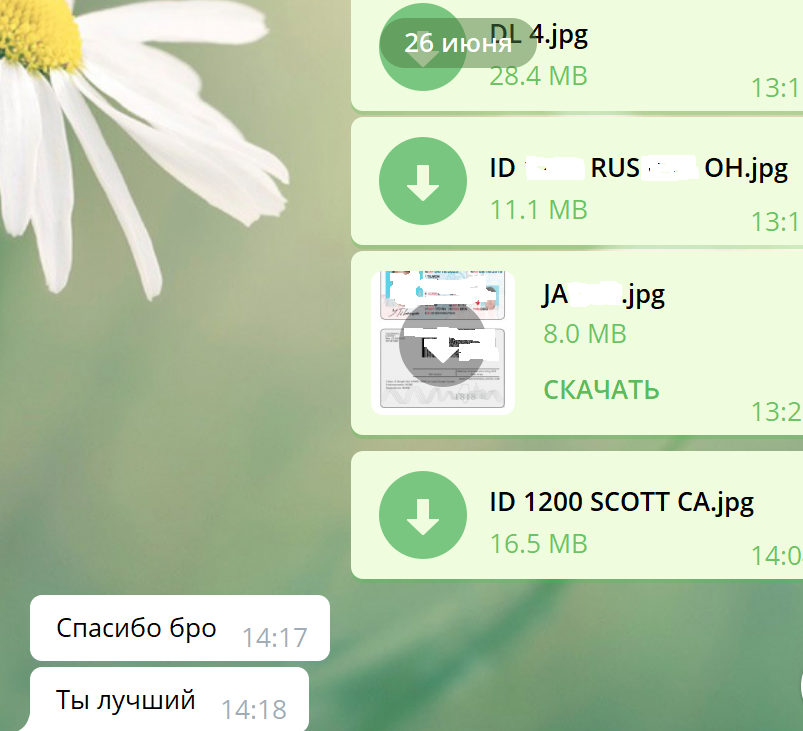
Task: Open the file named ID 1200 SCOTT CA.jpg
Action: point(621,502)
